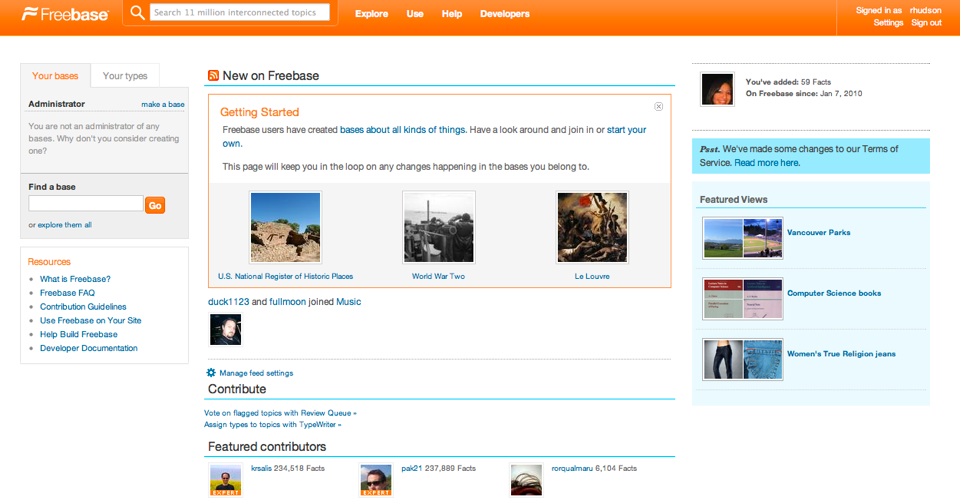
Task: Click pak21 contributor avatar
Action: click(375, 480)
